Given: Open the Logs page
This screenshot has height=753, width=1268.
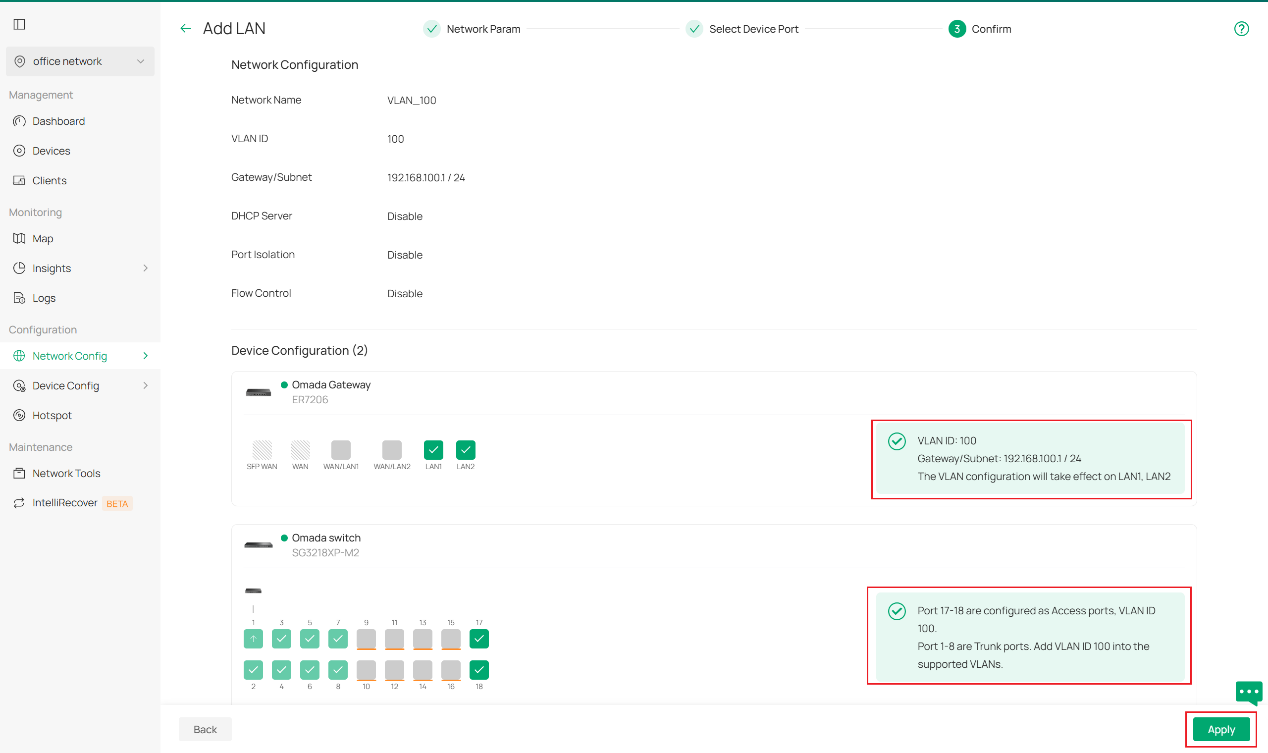Looking at the screenshot, I should click(x=44, y=298).
